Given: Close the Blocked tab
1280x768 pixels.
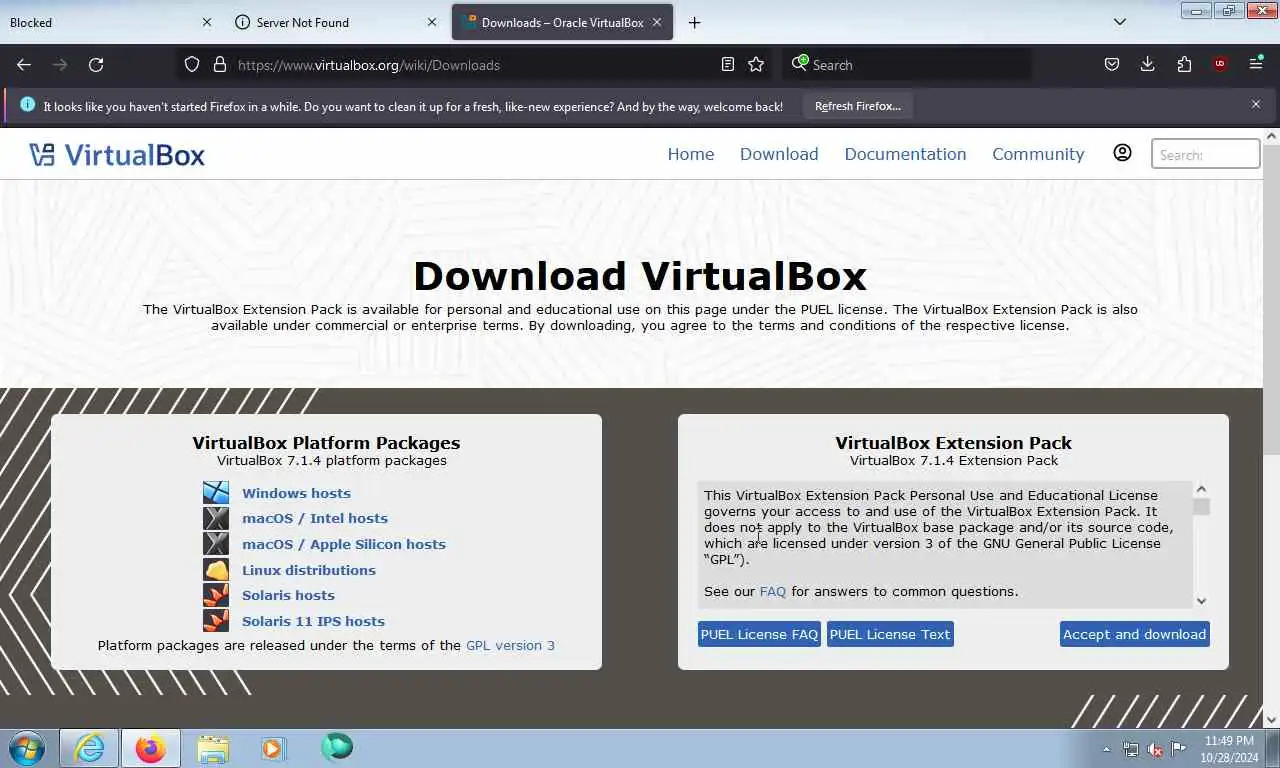Looking at the screenshot, I should [x=207, y=22].
